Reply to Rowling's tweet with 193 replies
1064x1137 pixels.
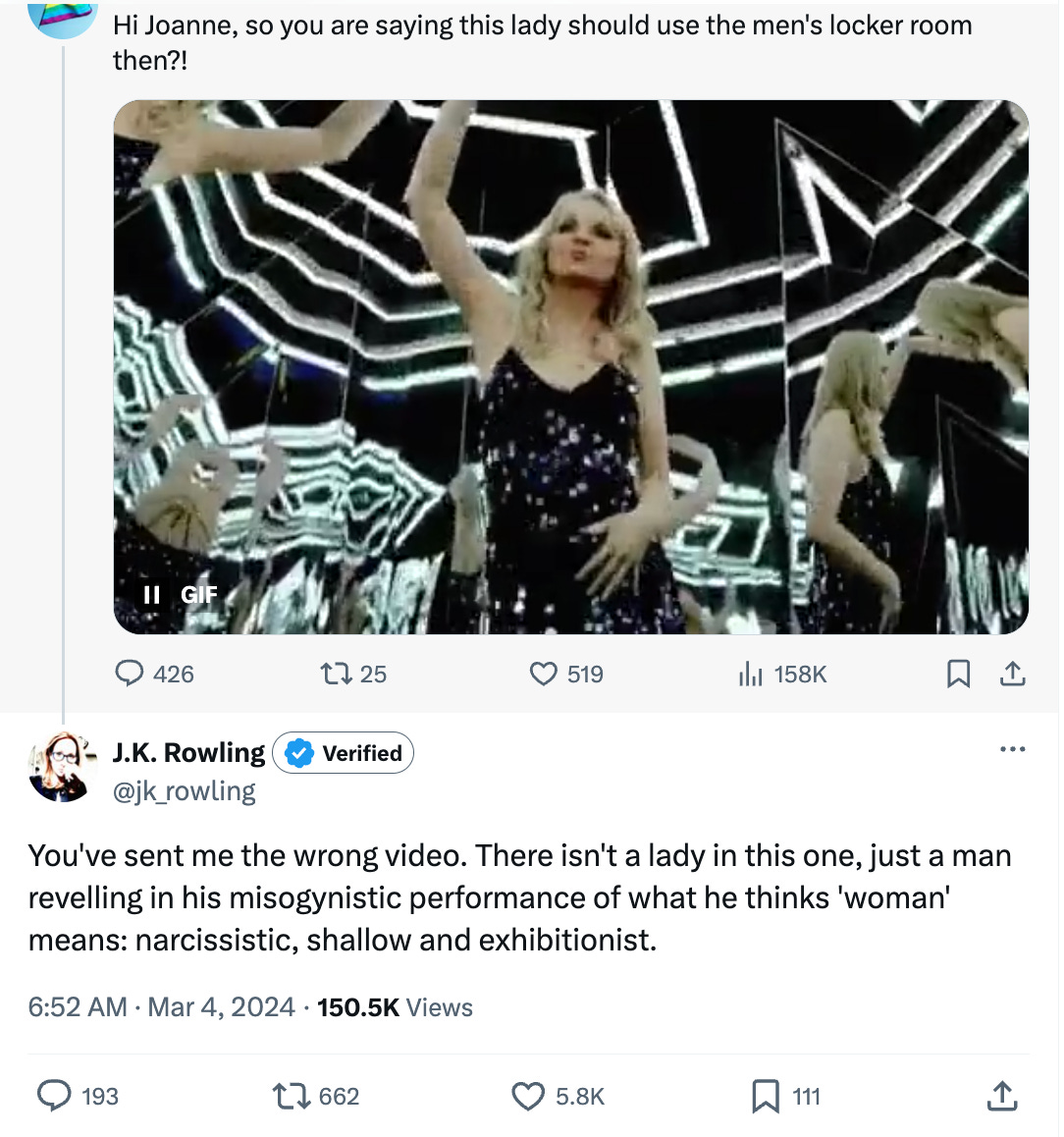pos(54,1096)
